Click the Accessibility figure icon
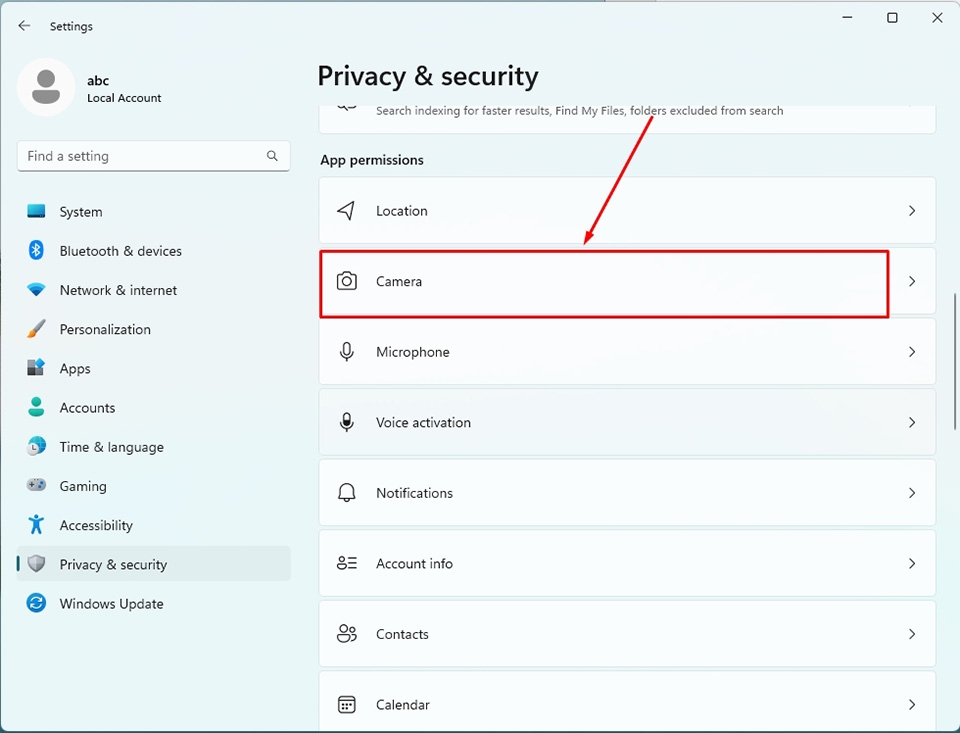 (x=36, y=524)
